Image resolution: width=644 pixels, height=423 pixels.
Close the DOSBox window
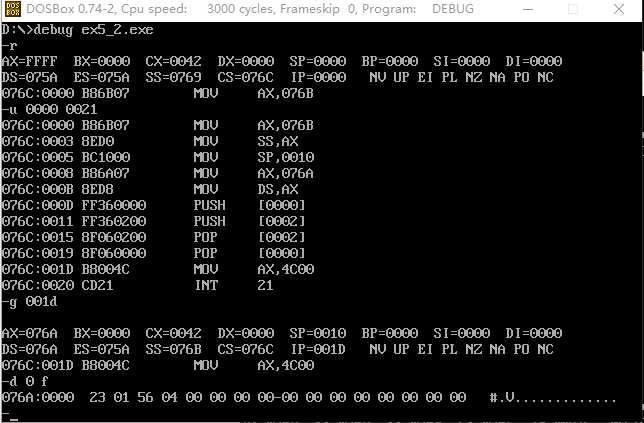(x=619, y=9)
